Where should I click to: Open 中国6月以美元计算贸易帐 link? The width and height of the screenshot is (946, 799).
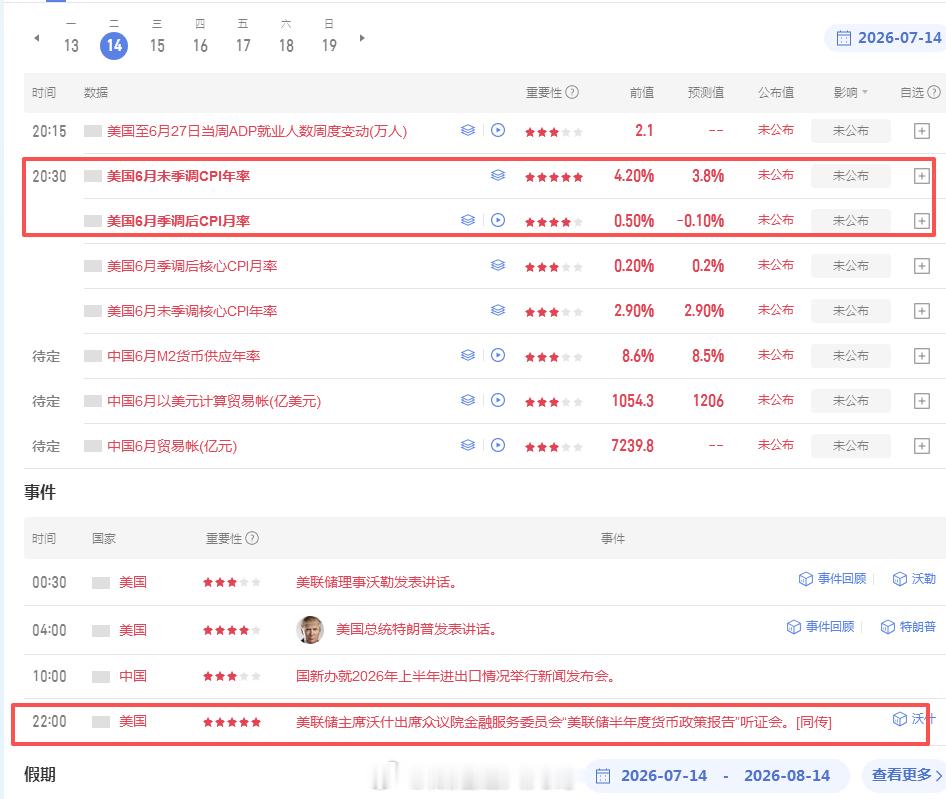(214, 401)
